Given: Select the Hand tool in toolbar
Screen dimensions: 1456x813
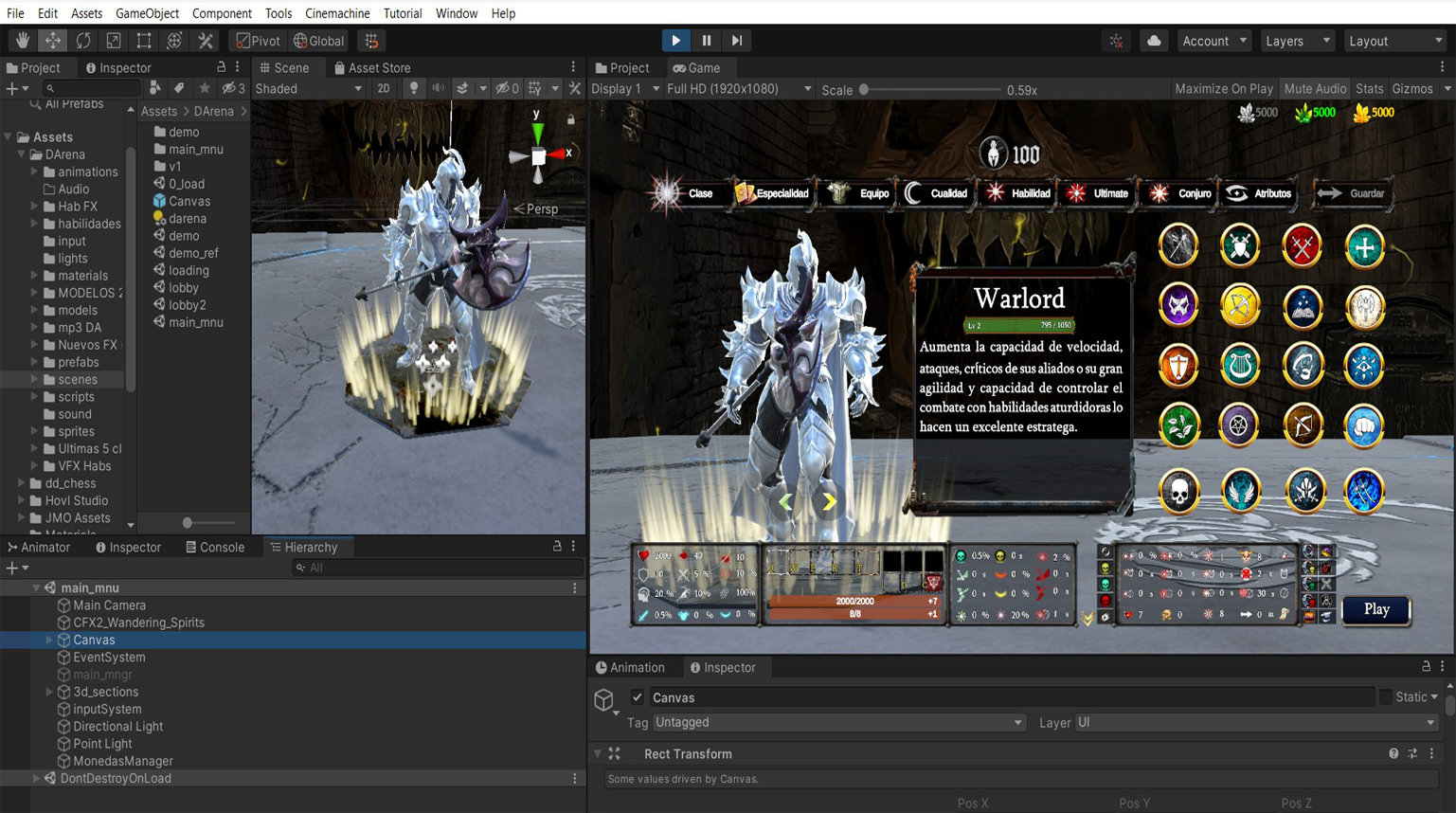Looking at the screenshot, I should (x=23, y=41).
